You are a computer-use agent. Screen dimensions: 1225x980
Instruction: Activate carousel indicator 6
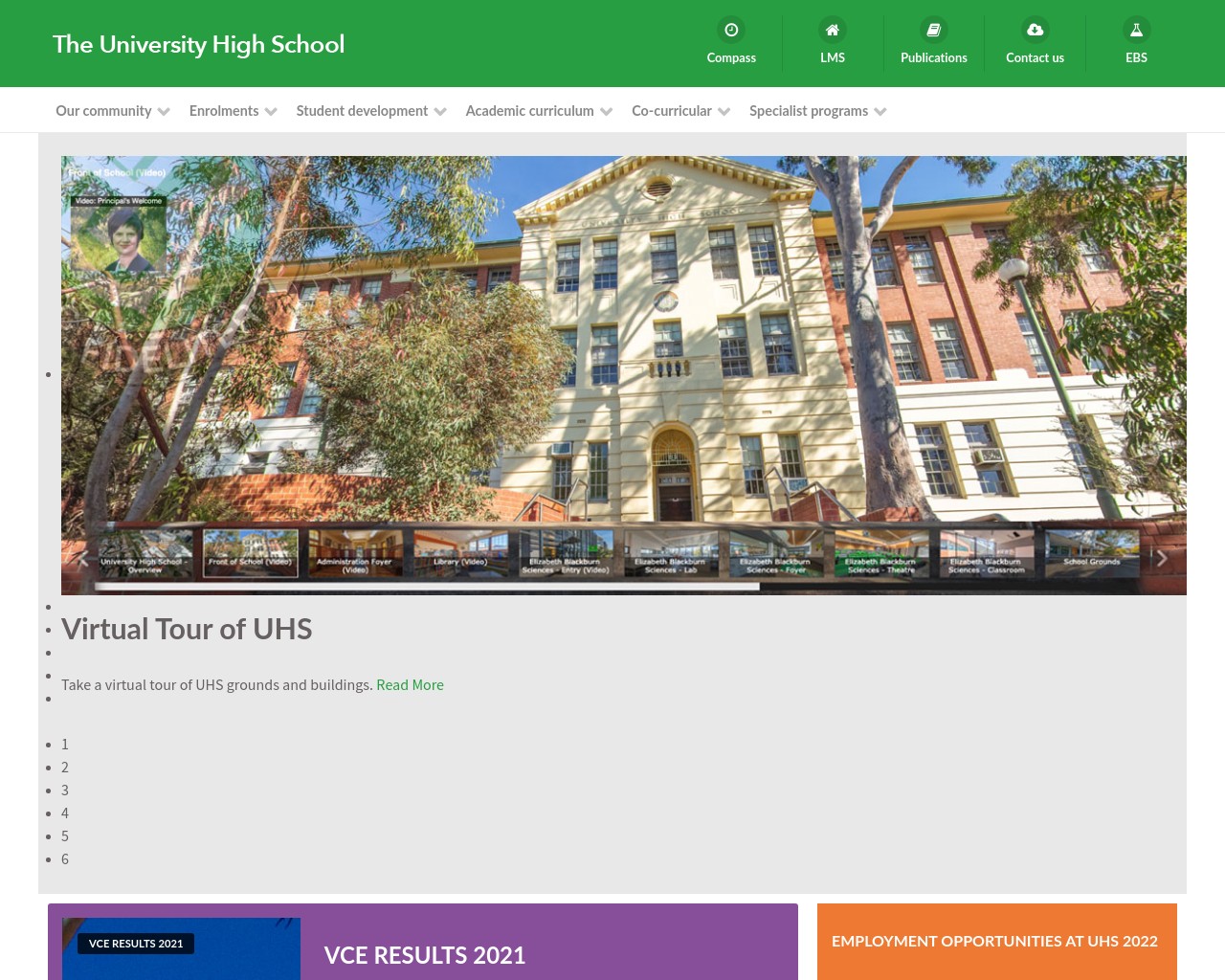tap(65, 858)
